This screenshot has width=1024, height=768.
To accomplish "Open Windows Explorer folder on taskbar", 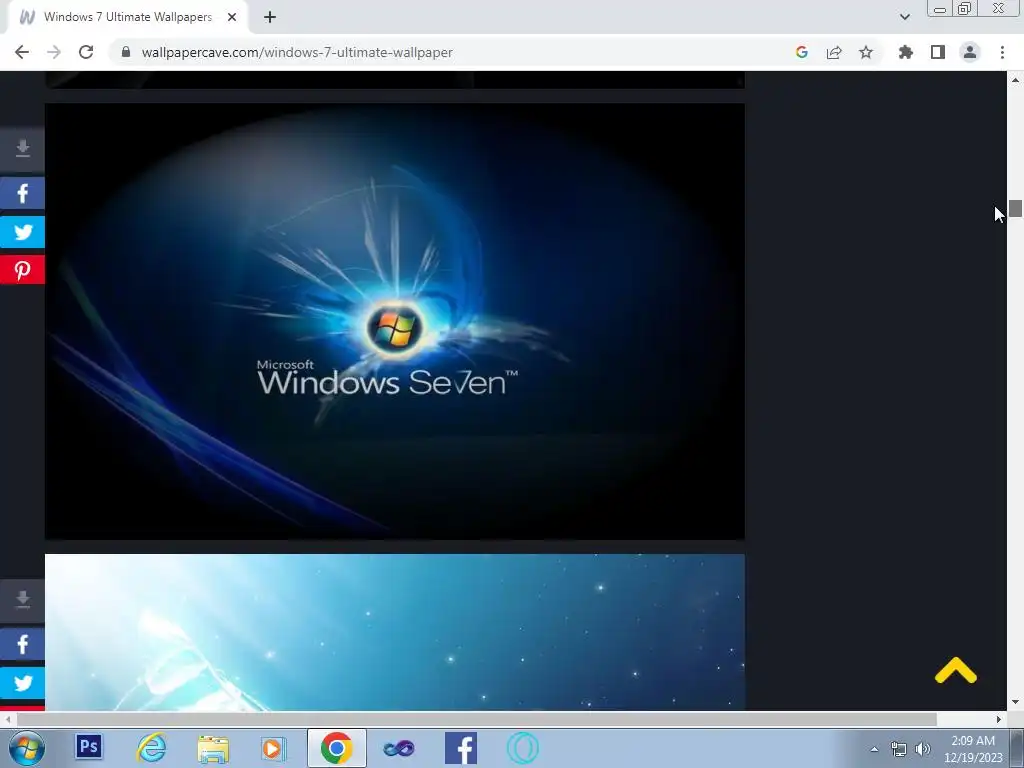I will (214, 748).
